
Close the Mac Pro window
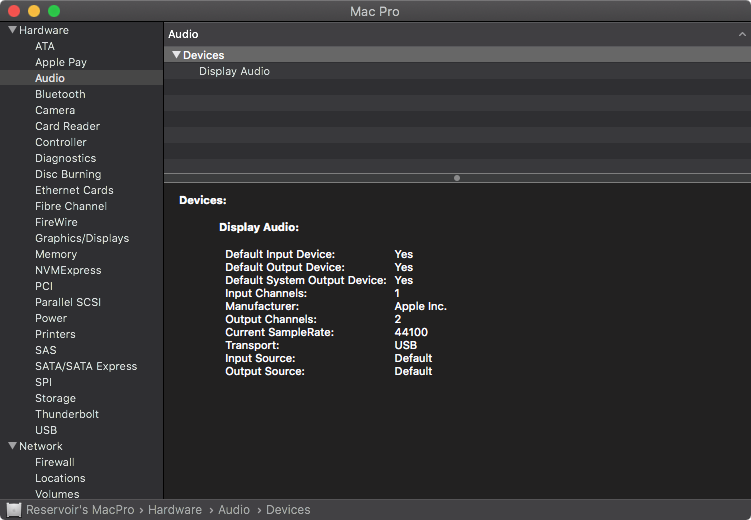coord(14,11)
